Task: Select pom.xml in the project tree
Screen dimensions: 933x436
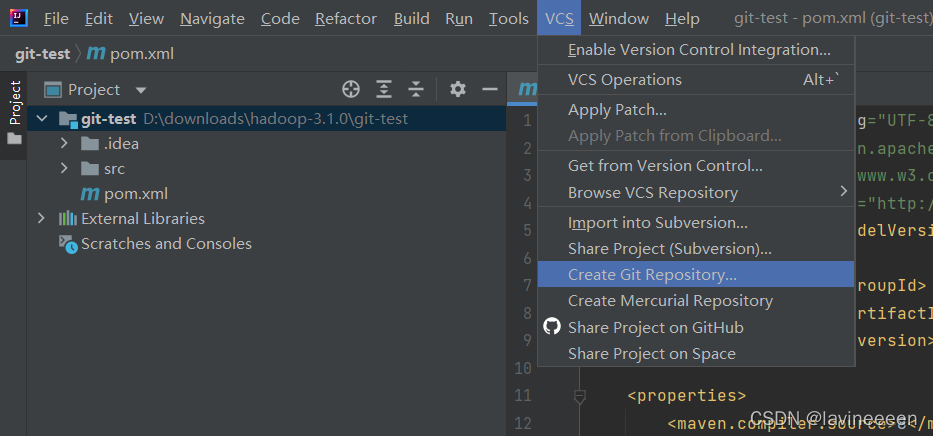Action: 135,193
